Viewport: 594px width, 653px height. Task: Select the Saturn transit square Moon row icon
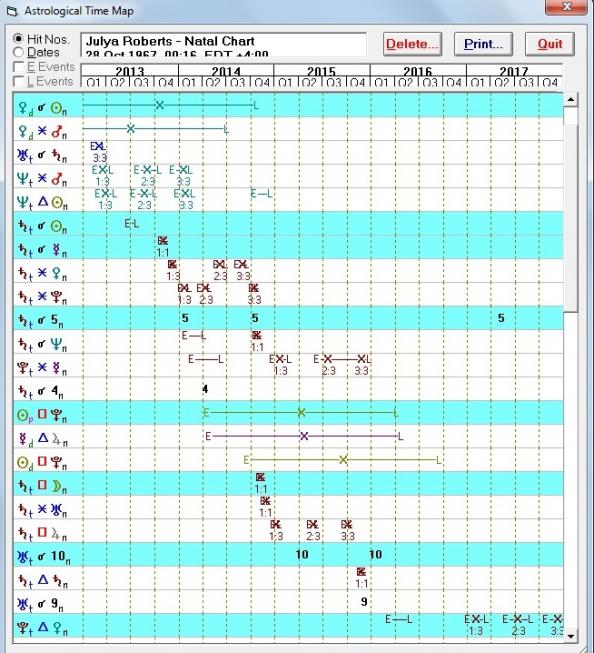click(x=42, y=485)
